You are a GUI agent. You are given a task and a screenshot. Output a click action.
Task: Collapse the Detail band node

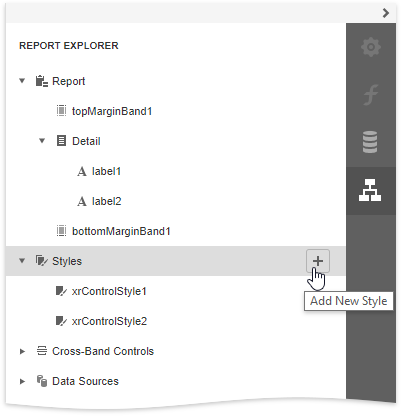42,141
